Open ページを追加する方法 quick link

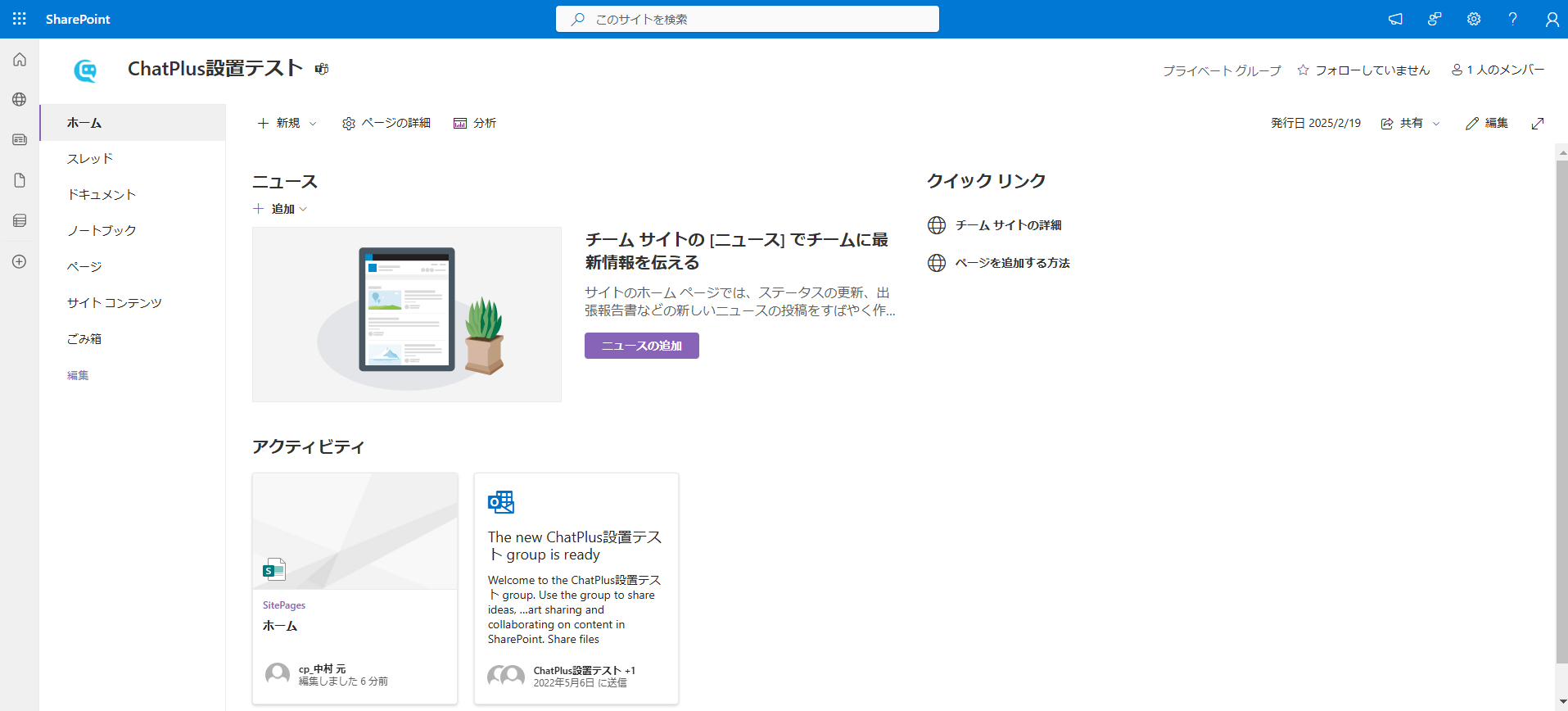(x=1012, y=263)
